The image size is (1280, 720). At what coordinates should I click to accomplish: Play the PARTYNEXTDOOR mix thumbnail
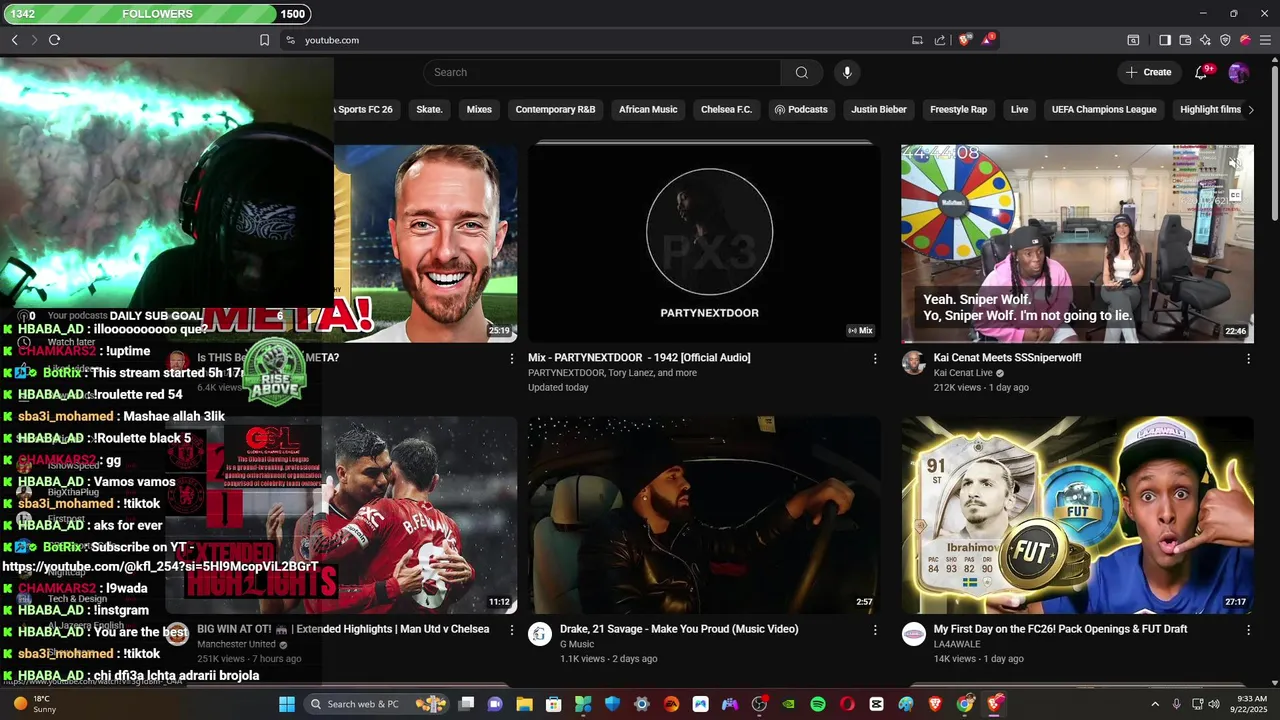[705, 243]
